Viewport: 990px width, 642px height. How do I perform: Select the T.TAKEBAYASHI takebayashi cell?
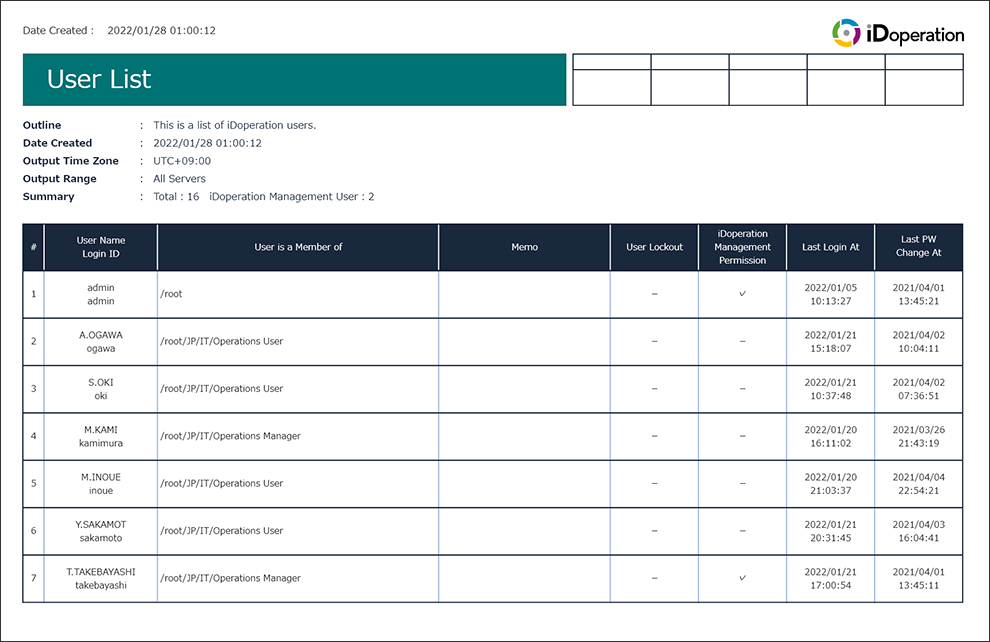click(x=100, y=578)
